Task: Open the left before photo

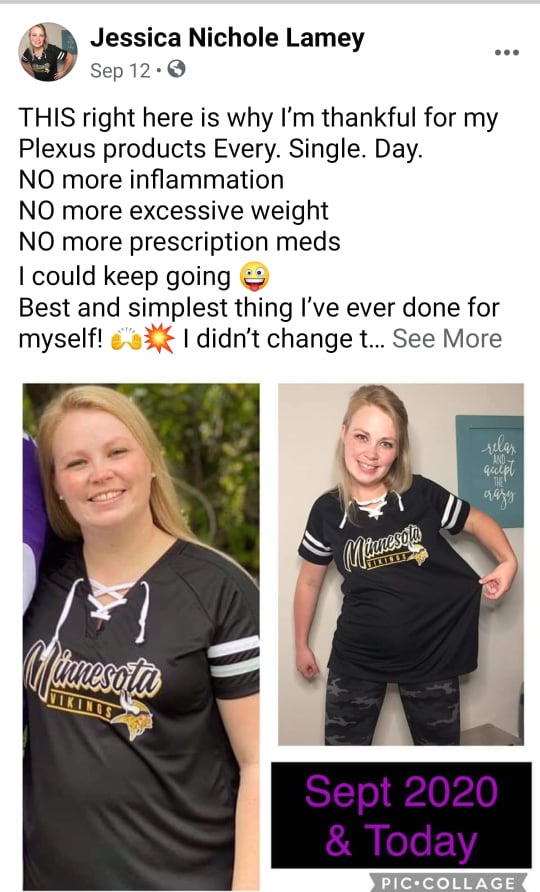Action: coord(141,637)
